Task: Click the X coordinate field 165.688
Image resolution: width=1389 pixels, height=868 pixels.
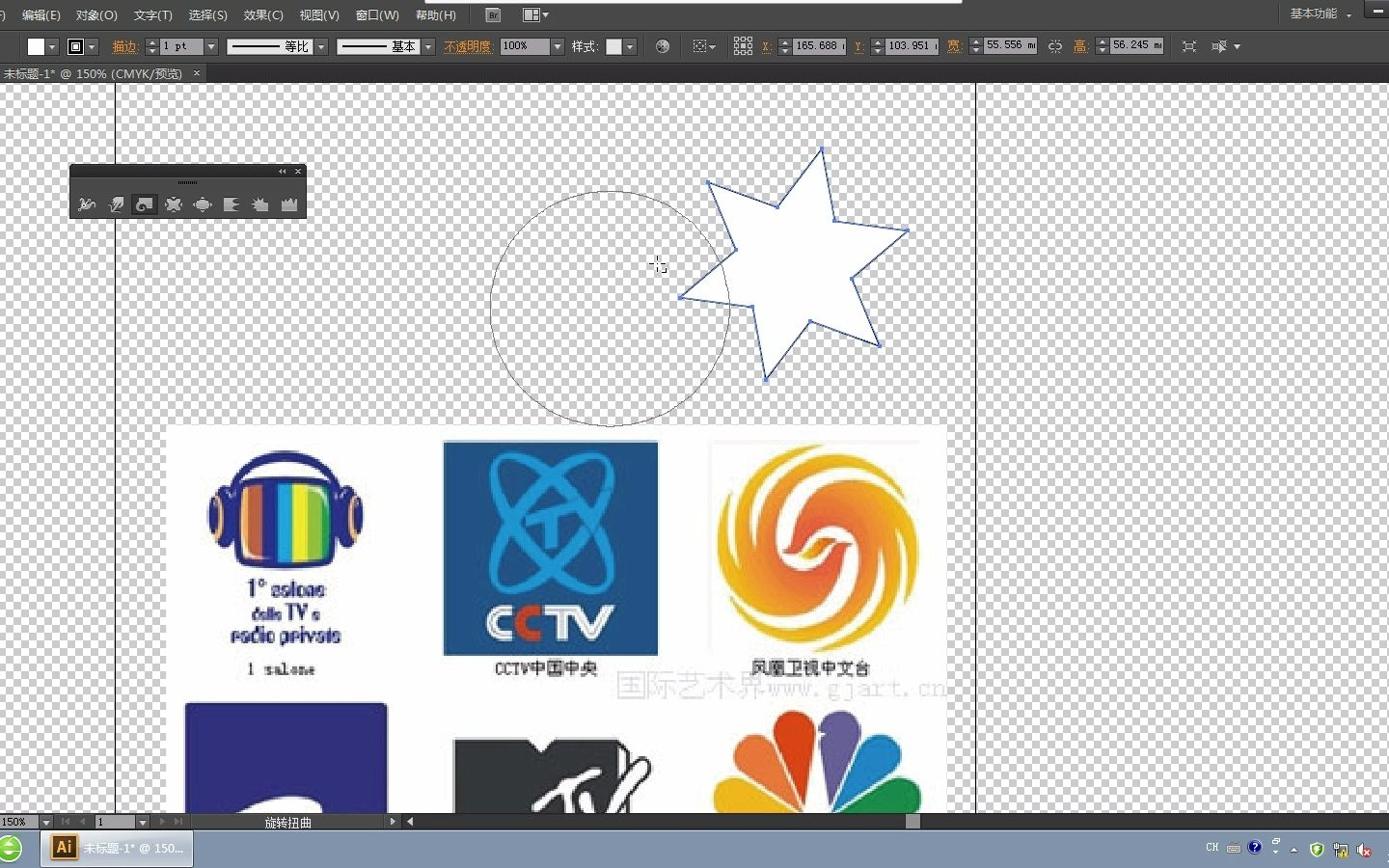Action: 820,45
